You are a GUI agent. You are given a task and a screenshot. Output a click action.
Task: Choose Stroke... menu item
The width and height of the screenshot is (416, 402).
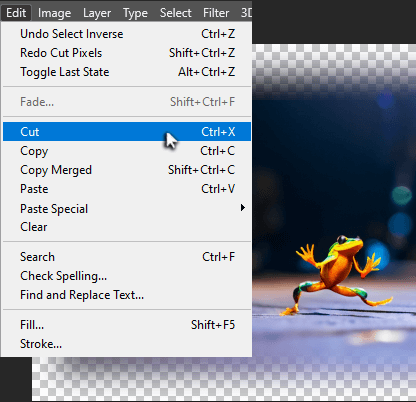[x=127, y=344]
